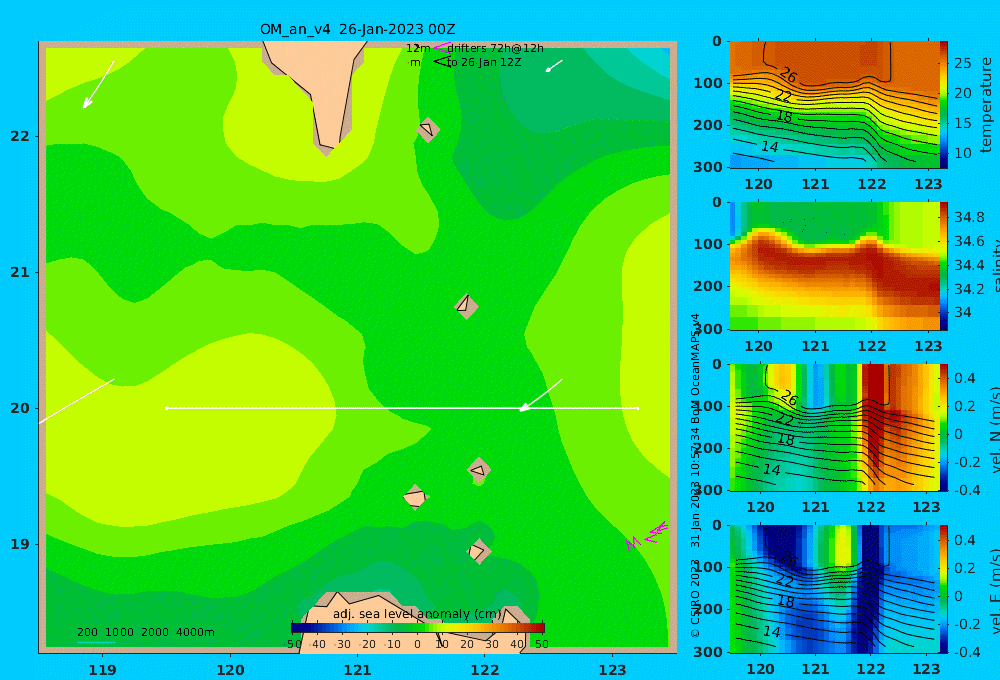Click the white horizontal transect line at 20N
The height and width of the screenshot is (680, 1000).
pos(402,408)
